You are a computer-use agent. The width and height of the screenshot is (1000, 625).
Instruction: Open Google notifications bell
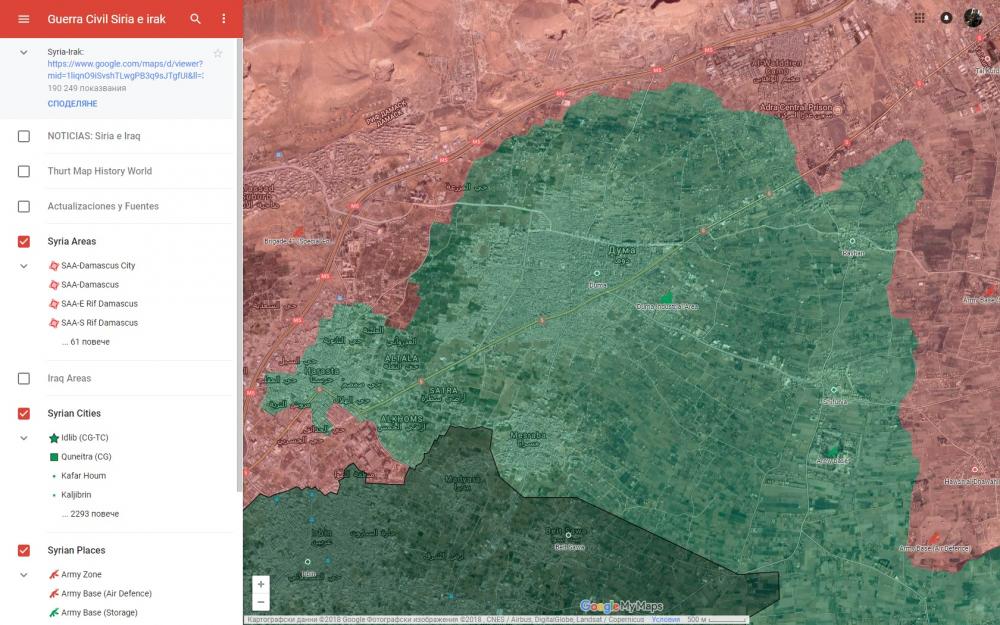tap(946, 18)
